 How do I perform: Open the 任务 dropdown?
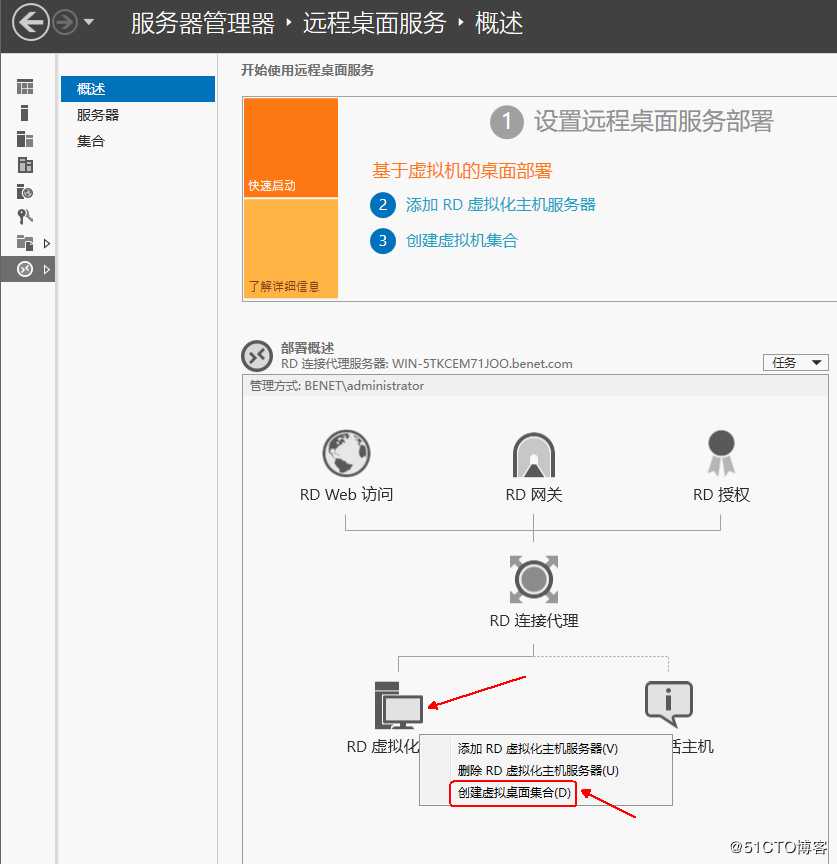(796, 362)
